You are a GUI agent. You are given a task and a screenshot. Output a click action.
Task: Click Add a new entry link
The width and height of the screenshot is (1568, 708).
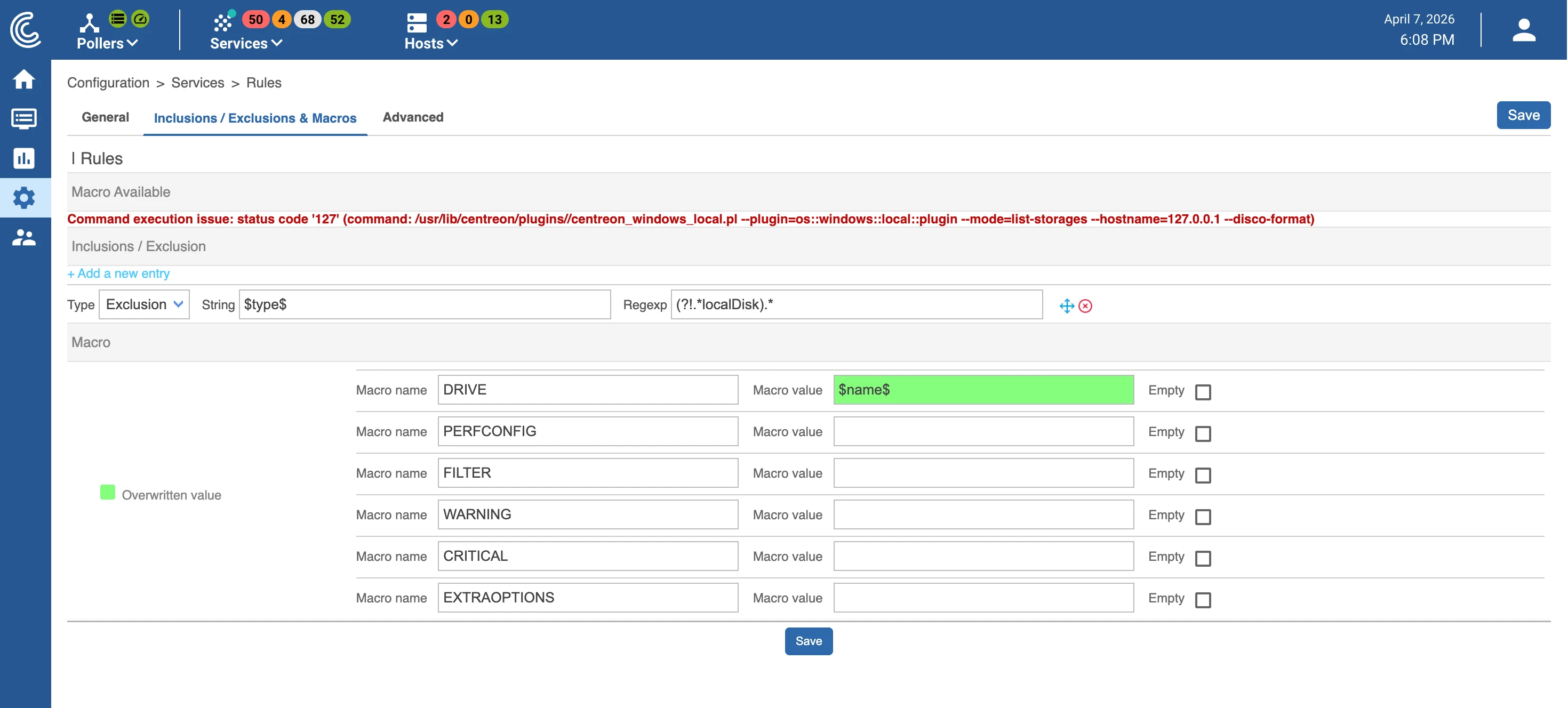pos(119,273)
